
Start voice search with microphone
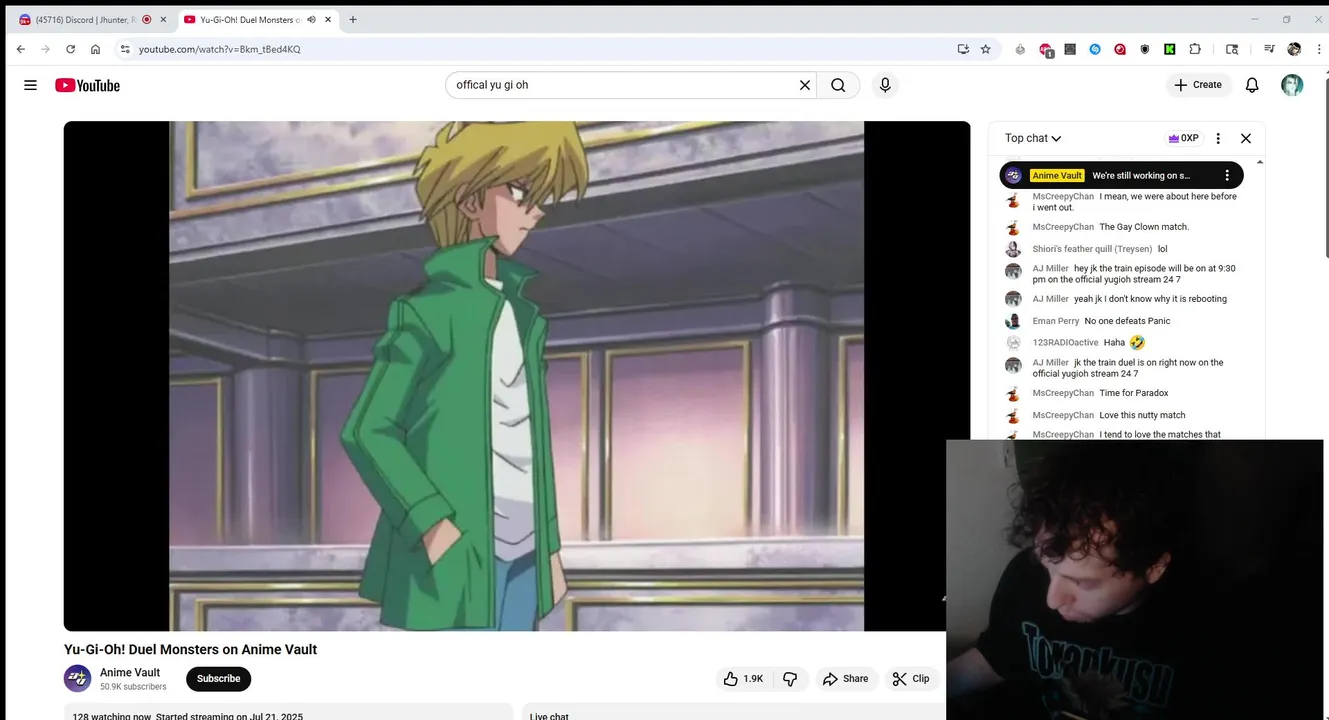click(x=885, y=85)
